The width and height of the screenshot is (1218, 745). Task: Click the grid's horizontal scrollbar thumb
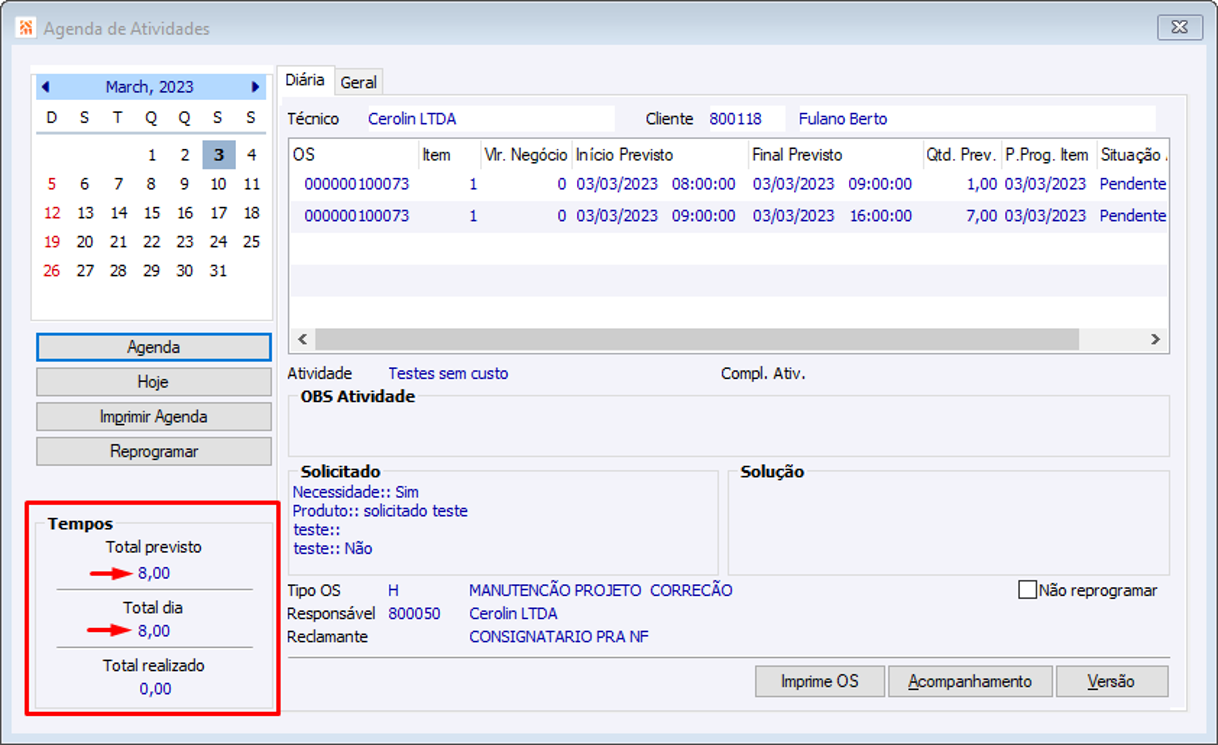point(697,339)
